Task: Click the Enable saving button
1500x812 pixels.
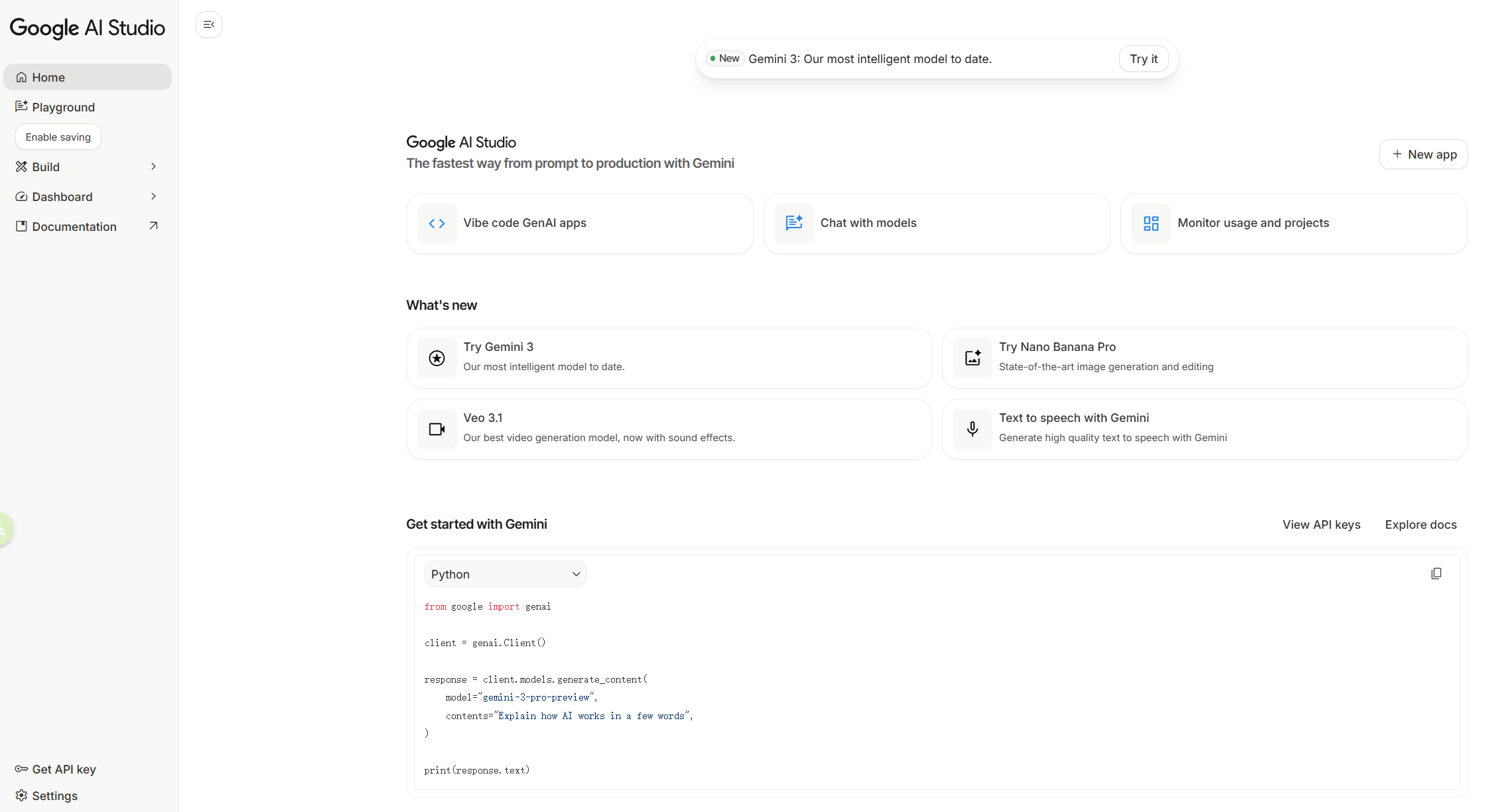Action: click(58, 137)
